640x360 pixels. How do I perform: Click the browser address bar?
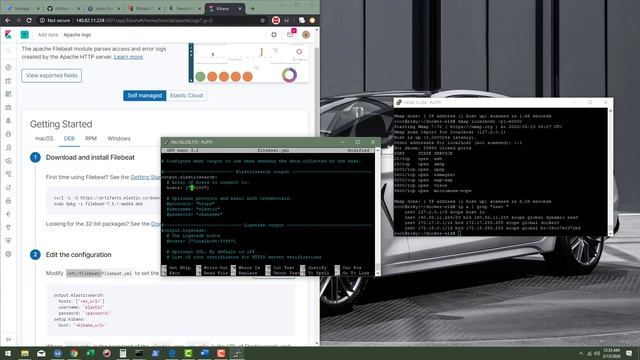[x=151, y=20]
